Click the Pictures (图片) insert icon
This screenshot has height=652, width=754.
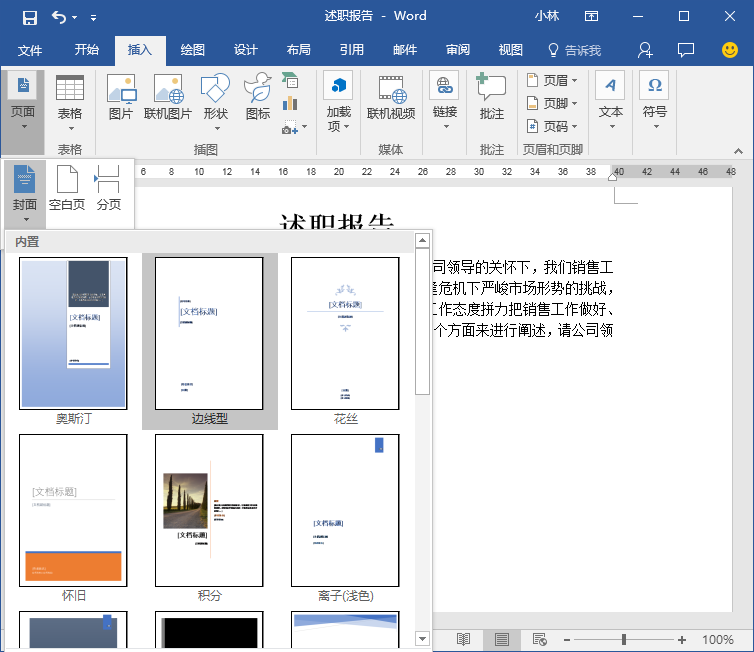click(121, 97)
